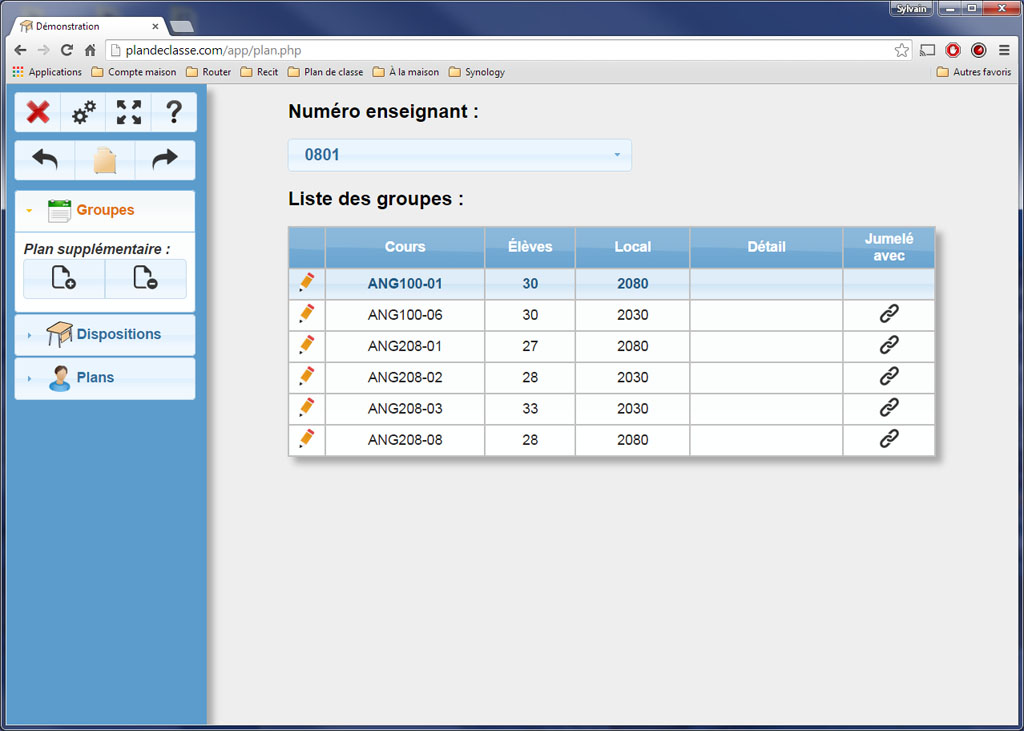Add a supplementary plan with plus icon
Image resolution: width=1024 pixels, height=731 pixels.
pos(64,279)
